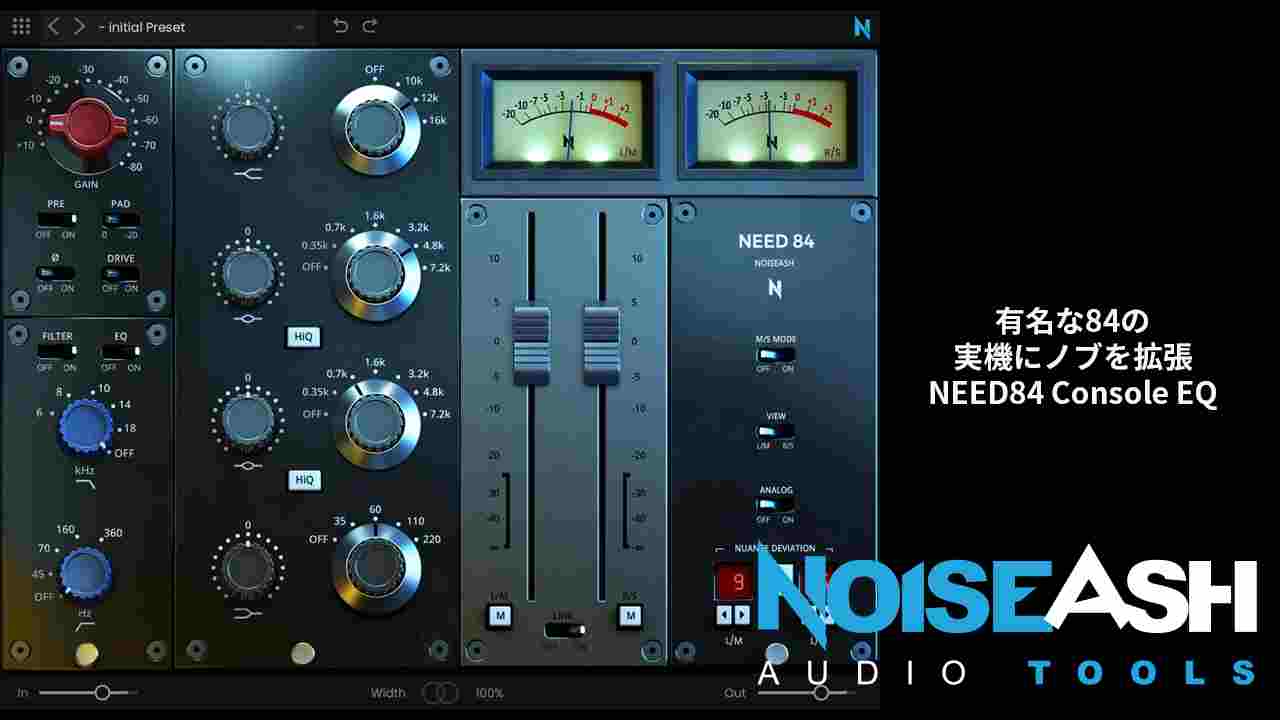The height and width of the screenshot is (720, 1280).
Task: Open the preset browser grid icon
Action: (21, 27)
